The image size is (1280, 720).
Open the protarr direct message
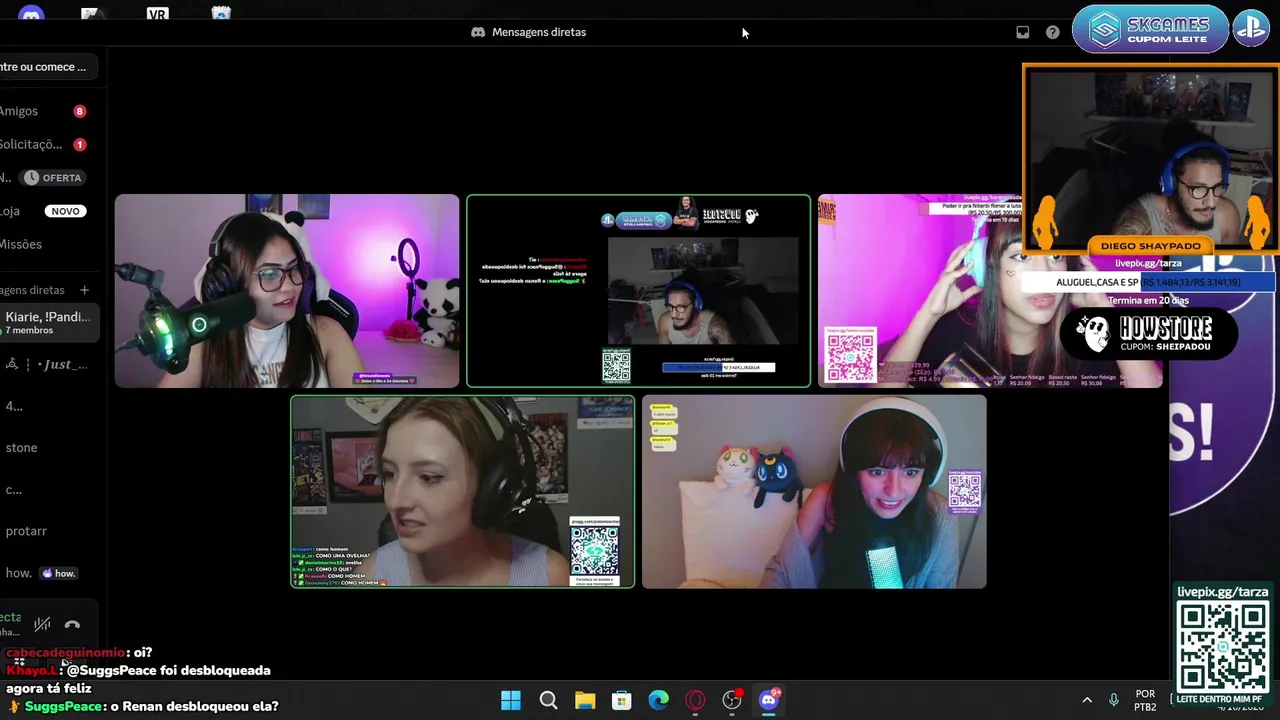(48, 531)
